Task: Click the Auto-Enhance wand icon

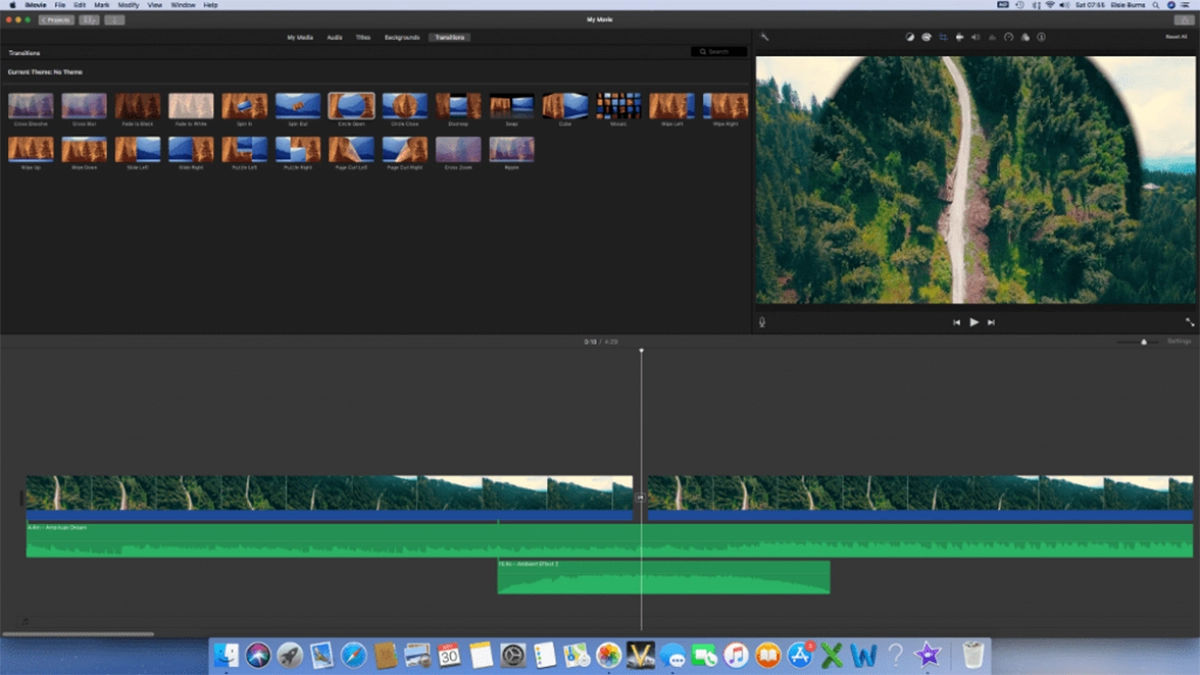Action: tap(766, 37)
